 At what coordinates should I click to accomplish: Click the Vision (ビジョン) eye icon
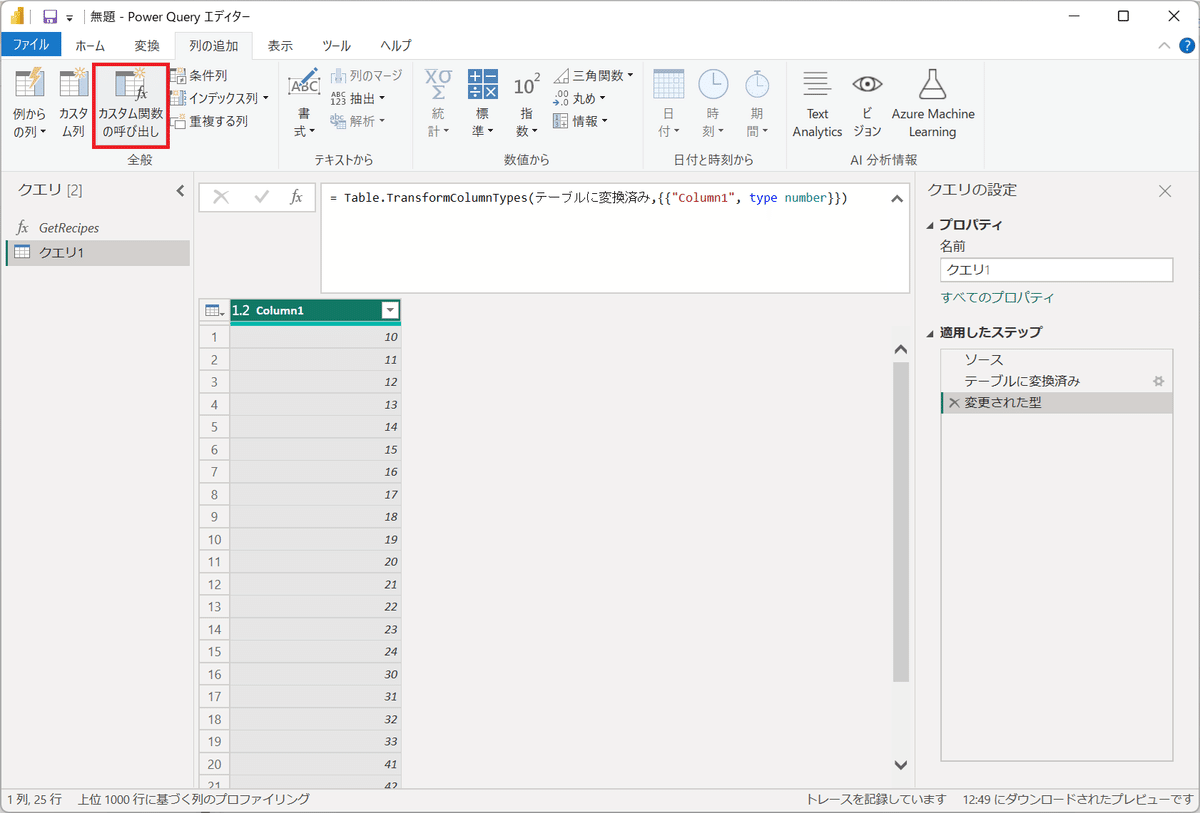point(867,84)
